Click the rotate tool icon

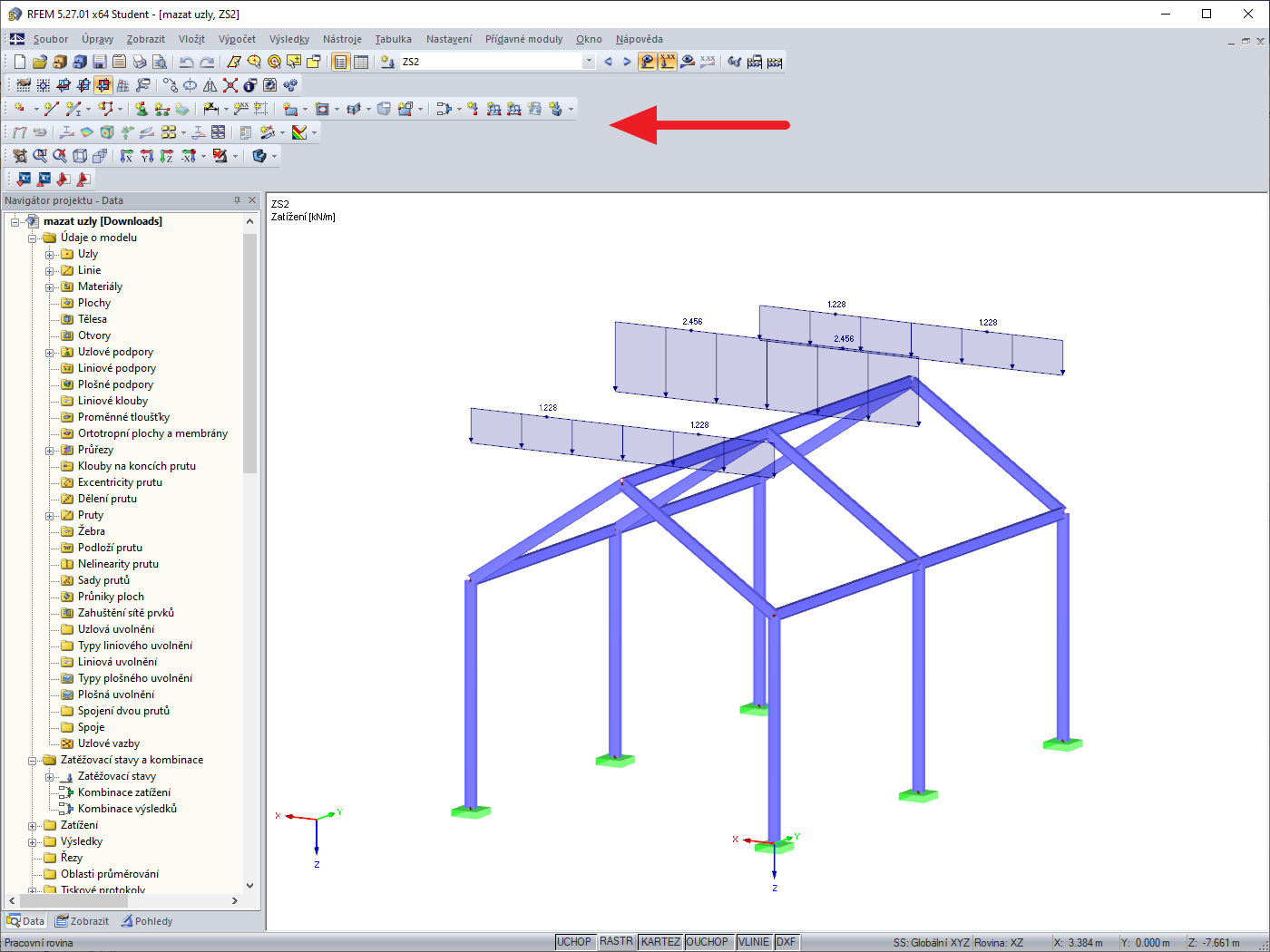click(x=190, y=85)
